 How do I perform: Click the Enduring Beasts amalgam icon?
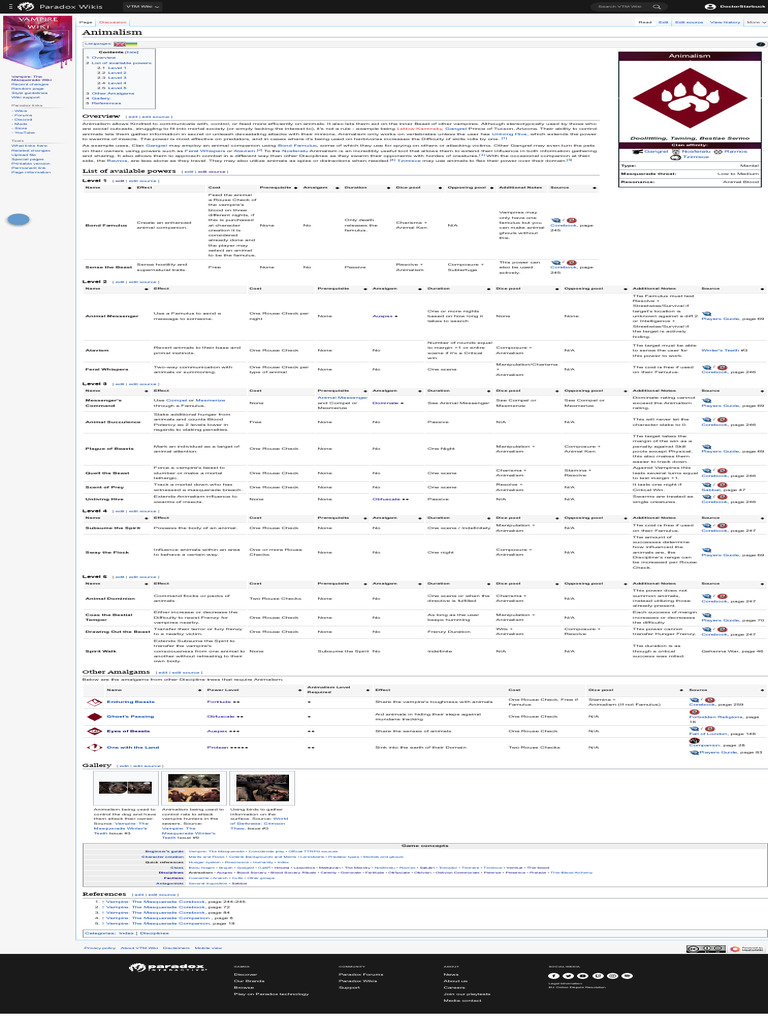[95, 702]
